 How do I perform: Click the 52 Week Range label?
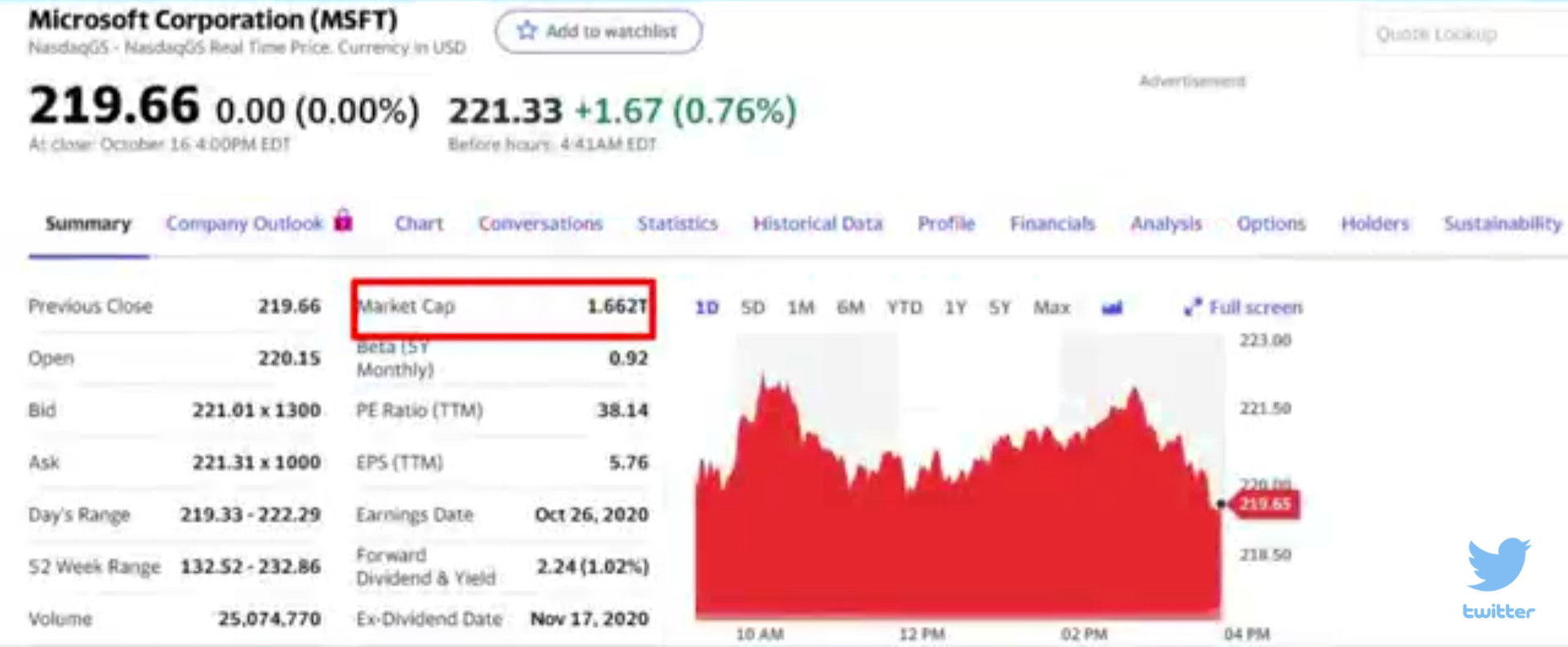point(95,567)
